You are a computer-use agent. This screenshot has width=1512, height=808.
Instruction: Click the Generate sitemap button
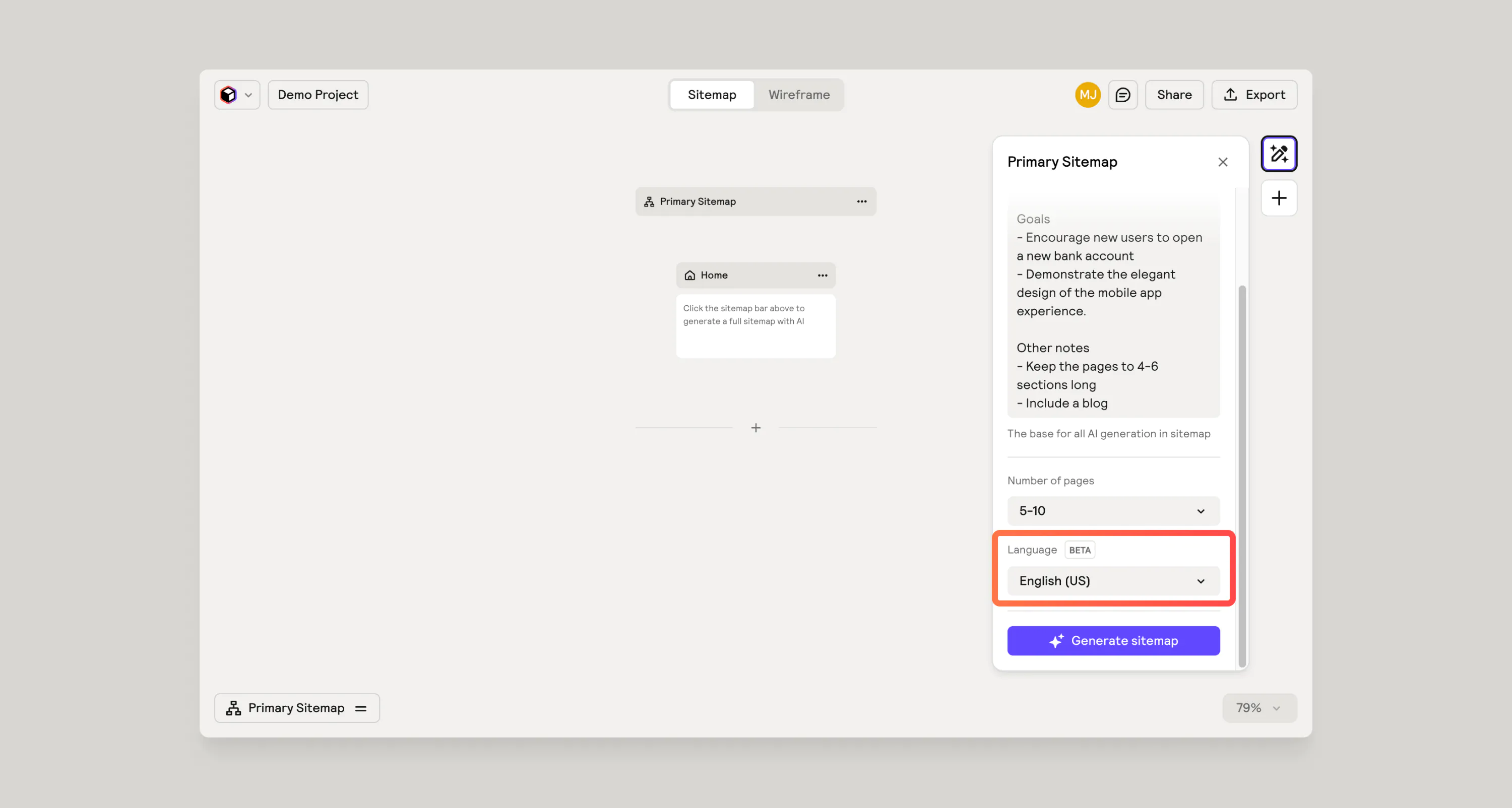click(1113, 640)
